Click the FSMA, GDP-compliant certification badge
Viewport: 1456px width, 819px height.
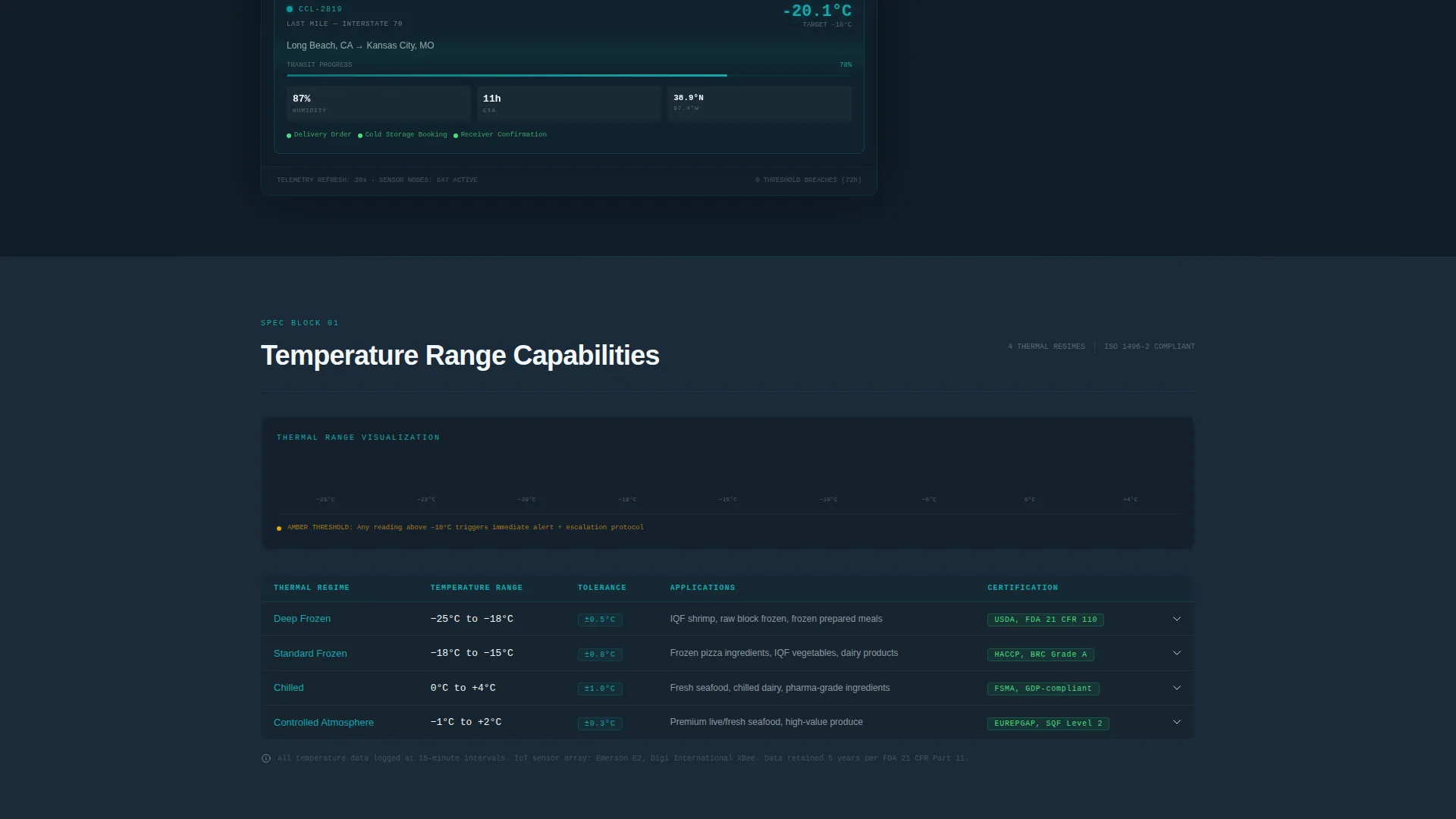point(1043,689)
